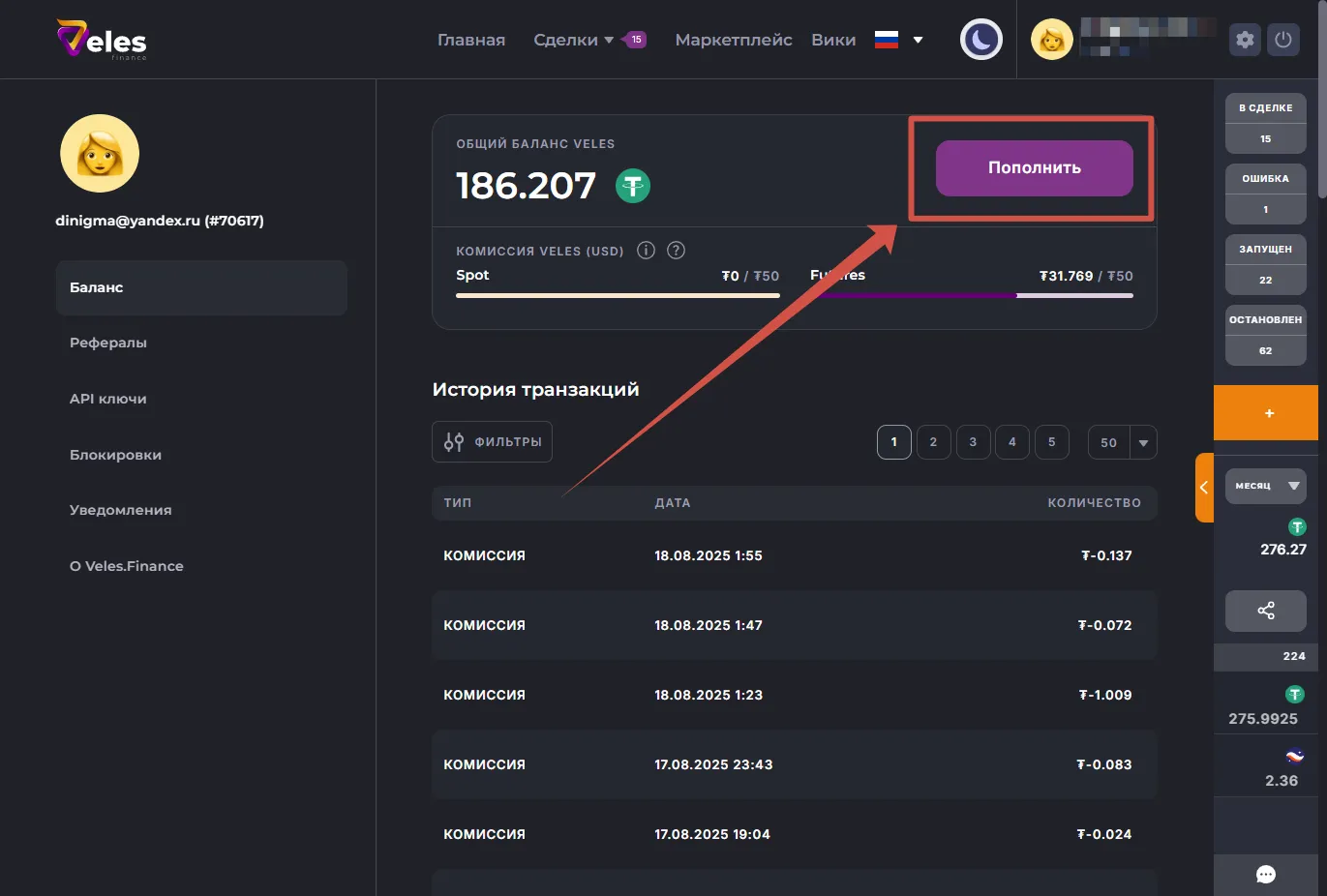The height and width of the screenshot is (896, 1327).
Task: Click the Veles finance logo
Action: (102, 40)
